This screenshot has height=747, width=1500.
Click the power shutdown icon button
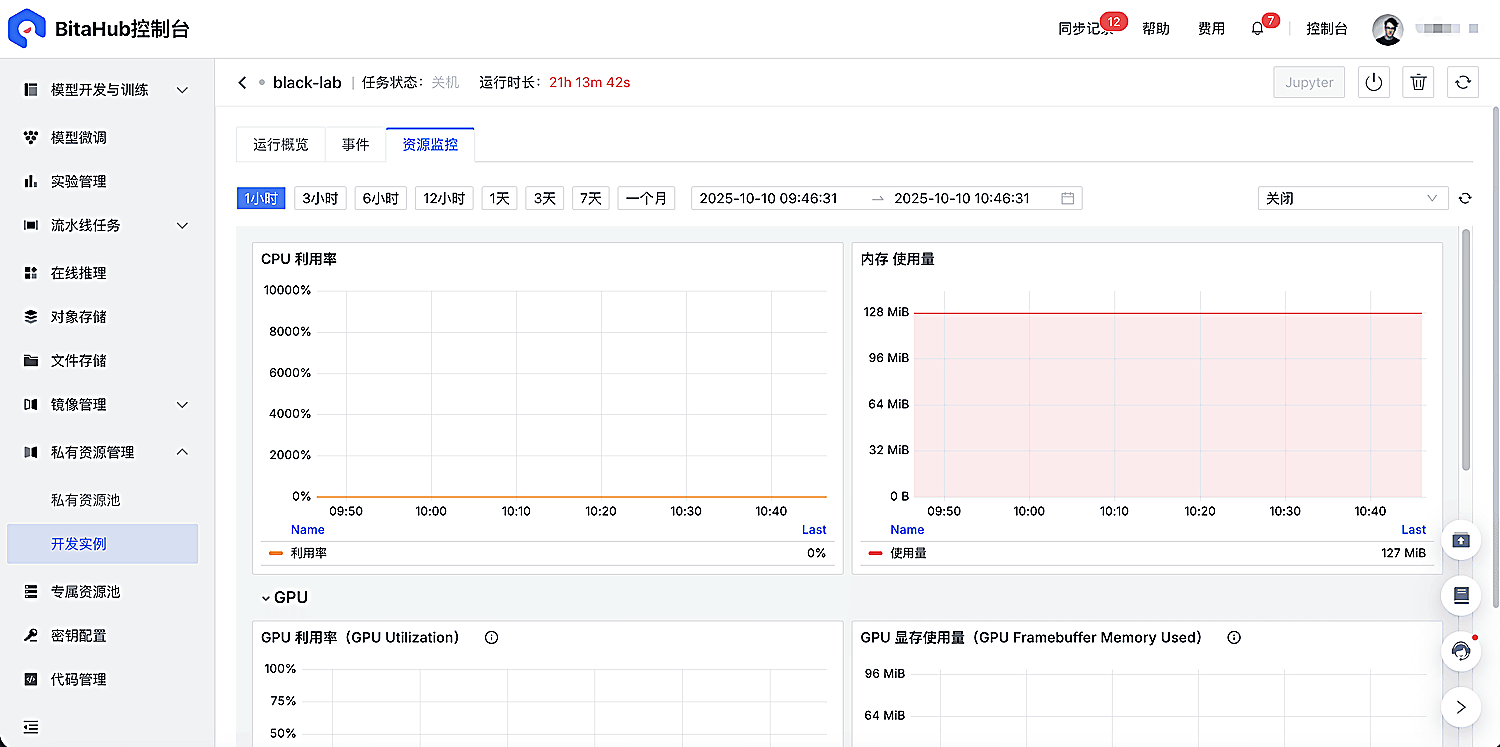(1374, 83)
